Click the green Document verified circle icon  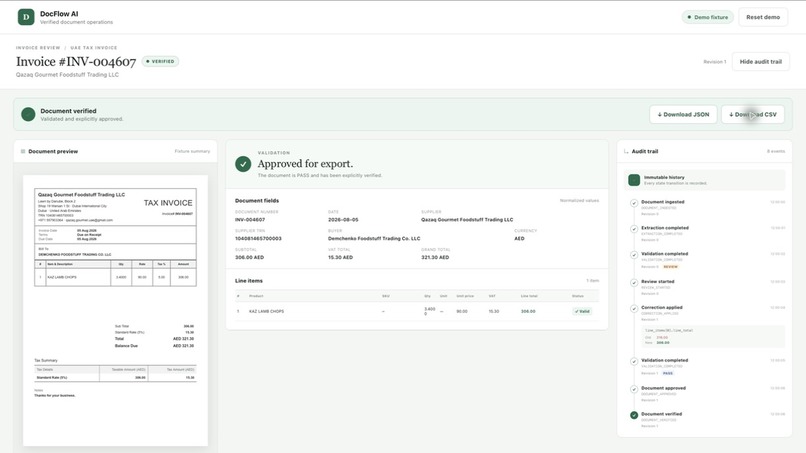(x=28, y=114)
